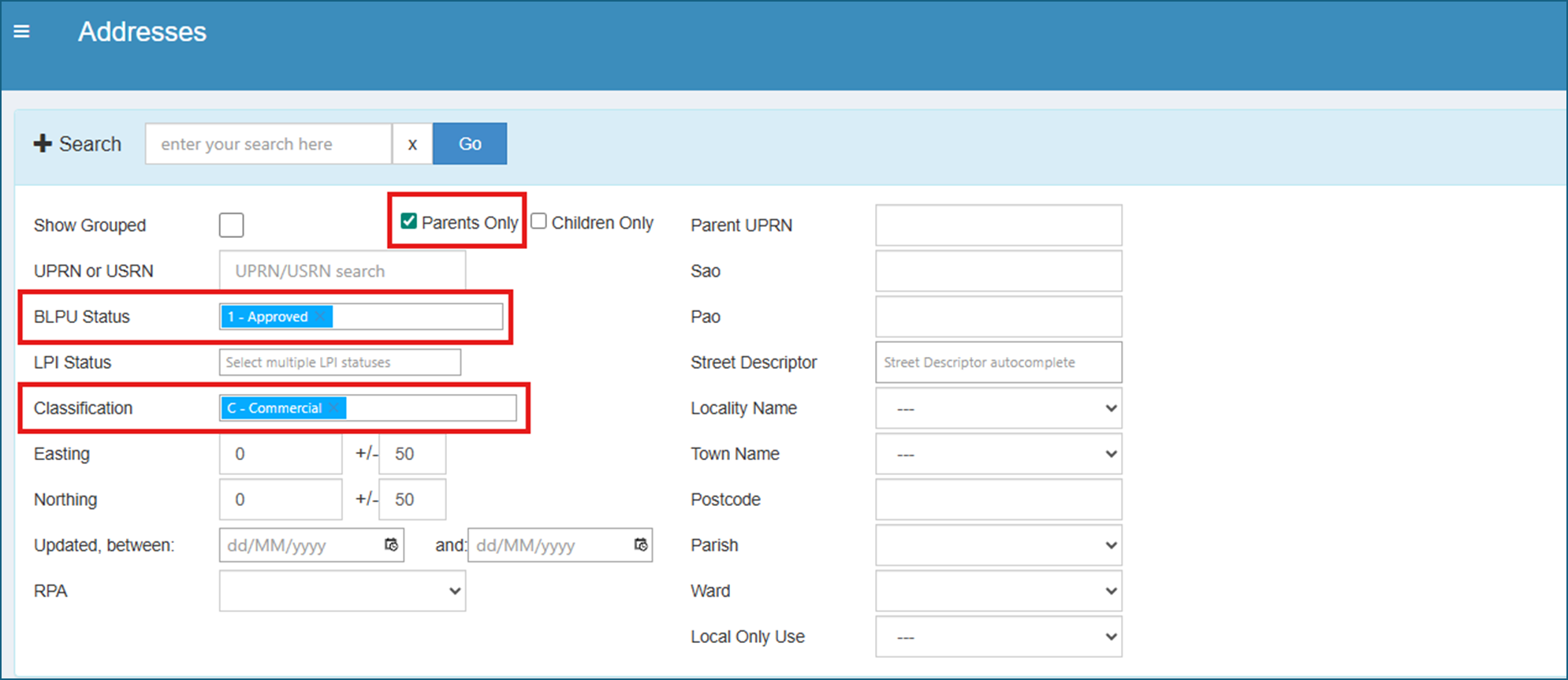Open the Locality Name dropdown
This screenshot has height=680, width=1568.
pyautogui.click(x=999, y=408)
